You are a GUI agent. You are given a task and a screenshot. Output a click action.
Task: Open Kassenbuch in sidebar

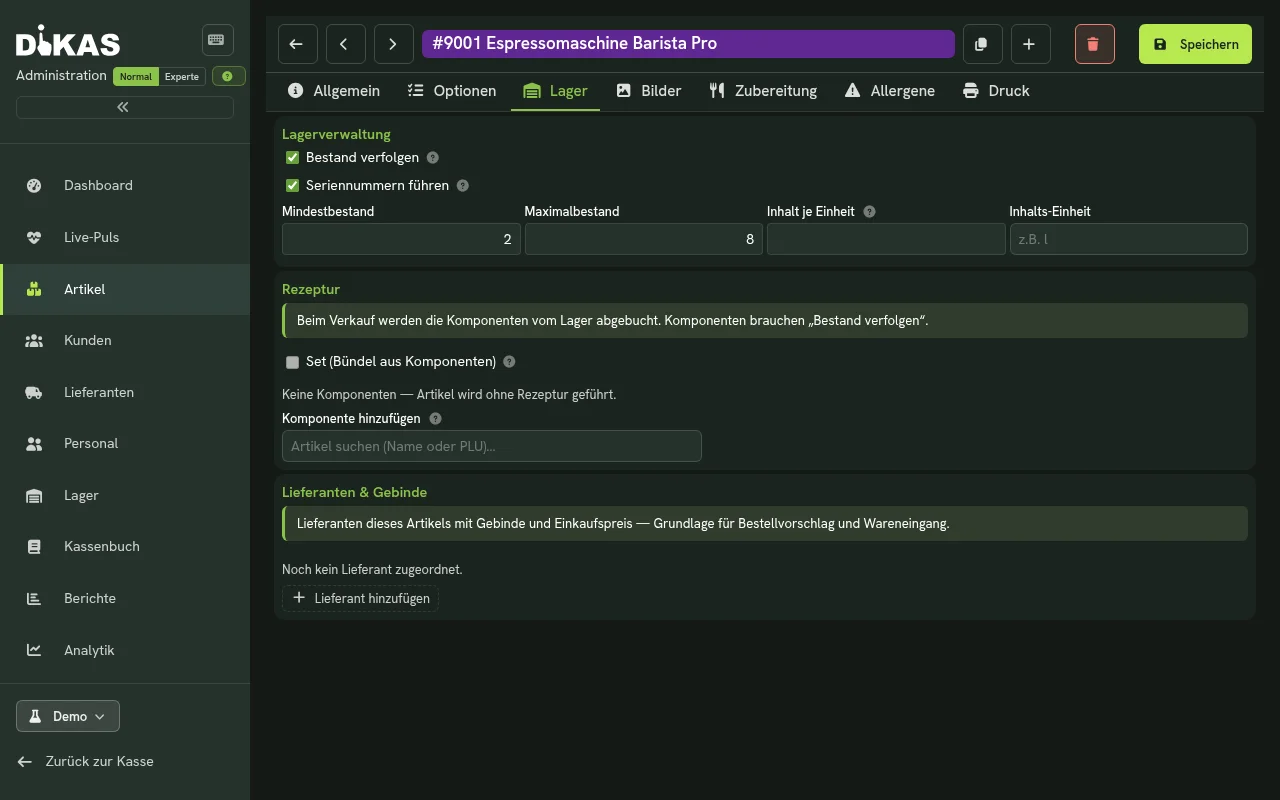pos(125,546)
